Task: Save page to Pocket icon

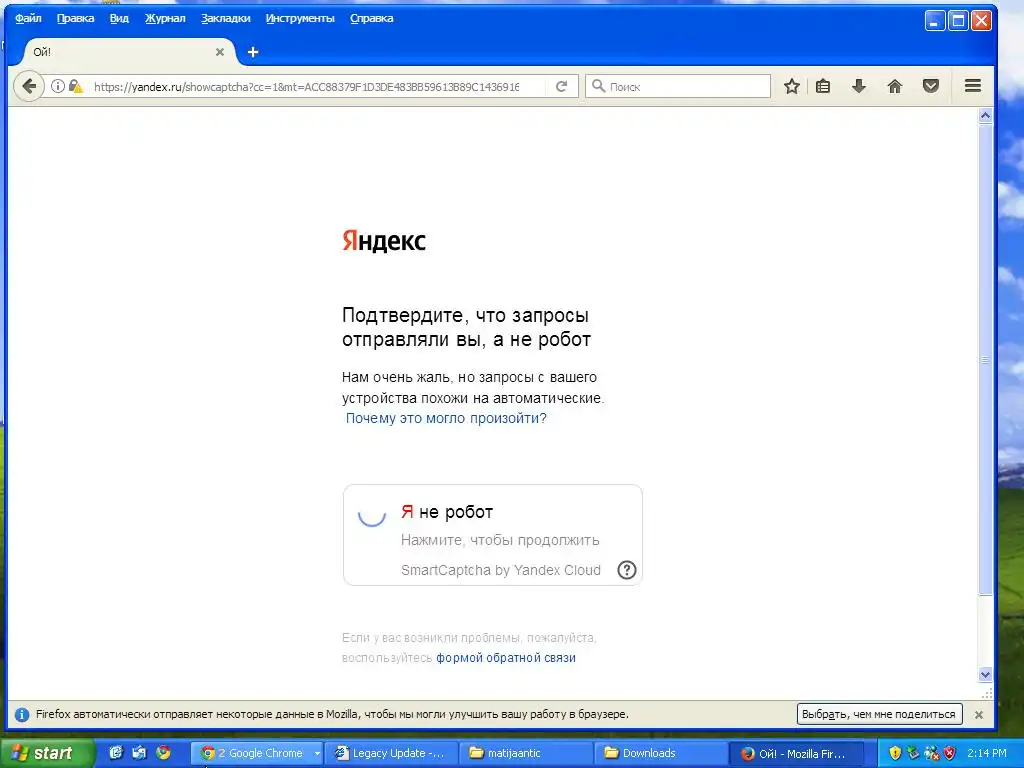Action: [x=931, y=86]
